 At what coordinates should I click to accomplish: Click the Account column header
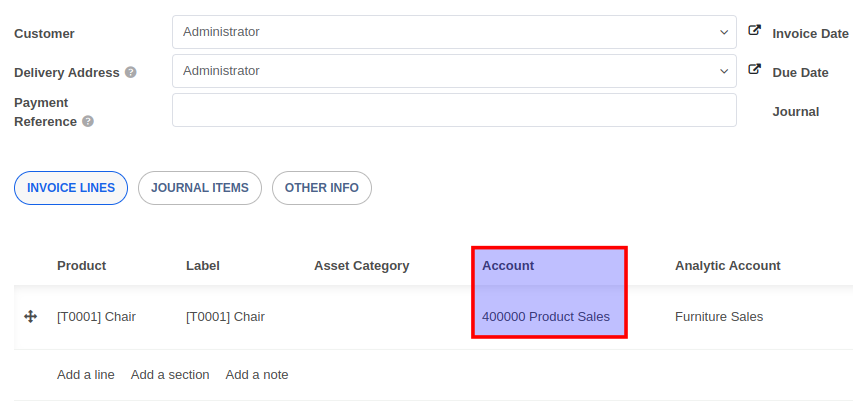coord(508,266)
